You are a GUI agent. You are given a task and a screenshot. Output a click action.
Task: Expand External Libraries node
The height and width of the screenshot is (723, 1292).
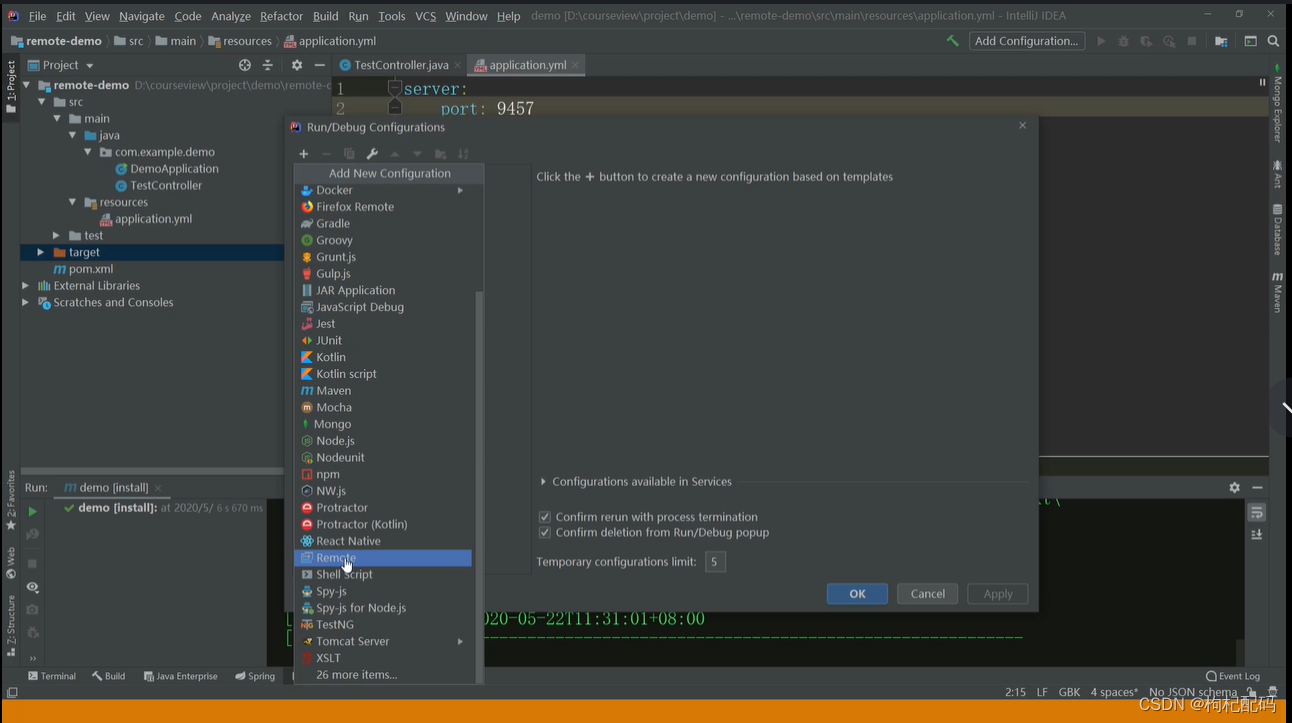click(25, 286)
